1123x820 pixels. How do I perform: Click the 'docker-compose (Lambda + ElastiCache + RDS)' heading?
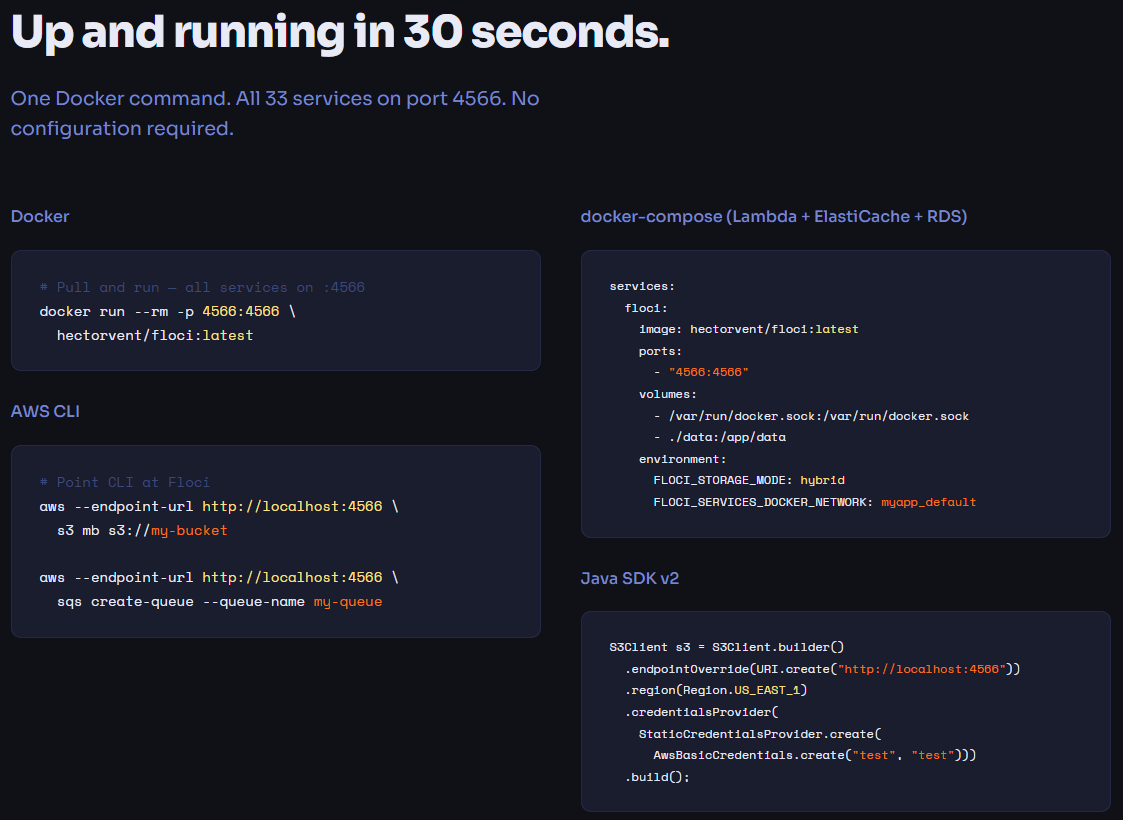pos(773,216)
